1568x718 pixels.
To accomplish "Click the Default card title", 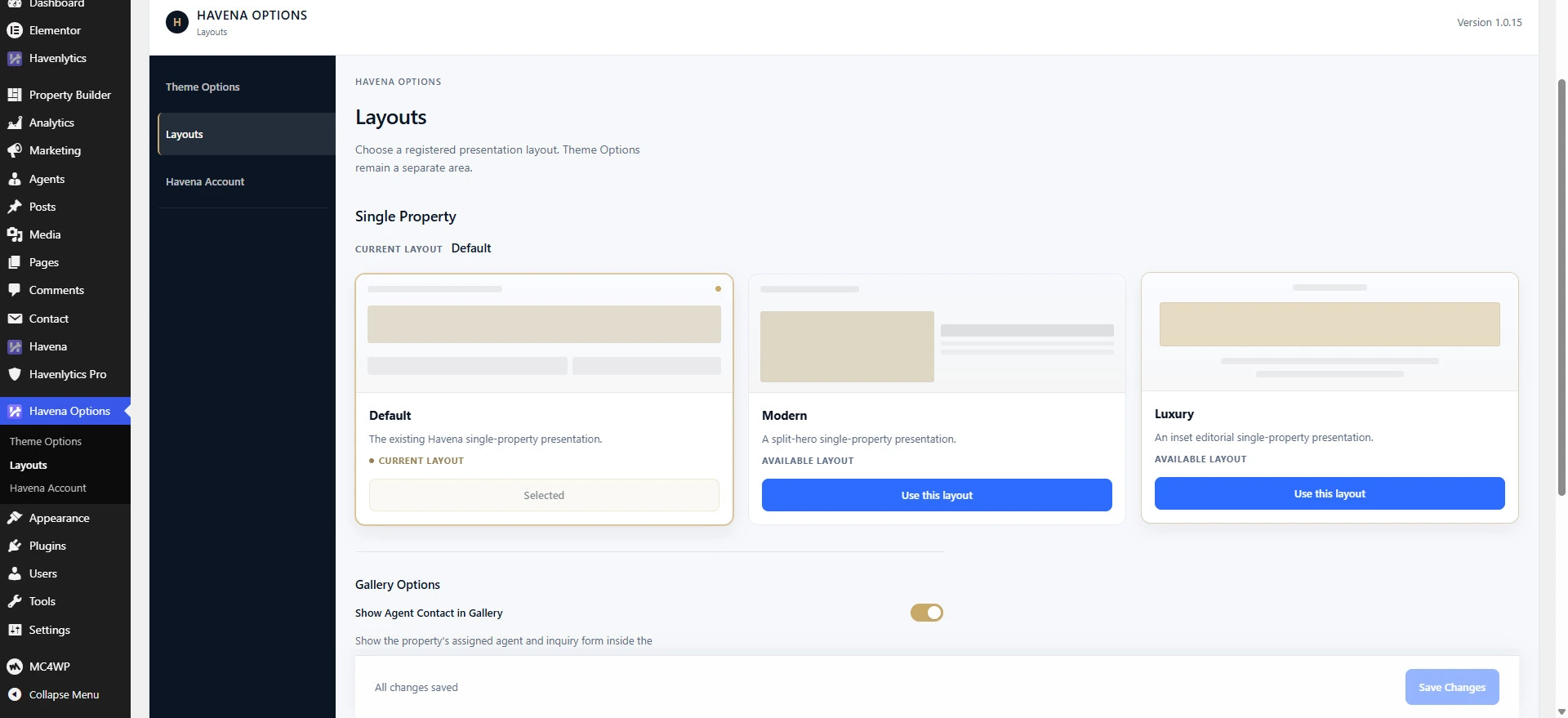I will 390,416.
